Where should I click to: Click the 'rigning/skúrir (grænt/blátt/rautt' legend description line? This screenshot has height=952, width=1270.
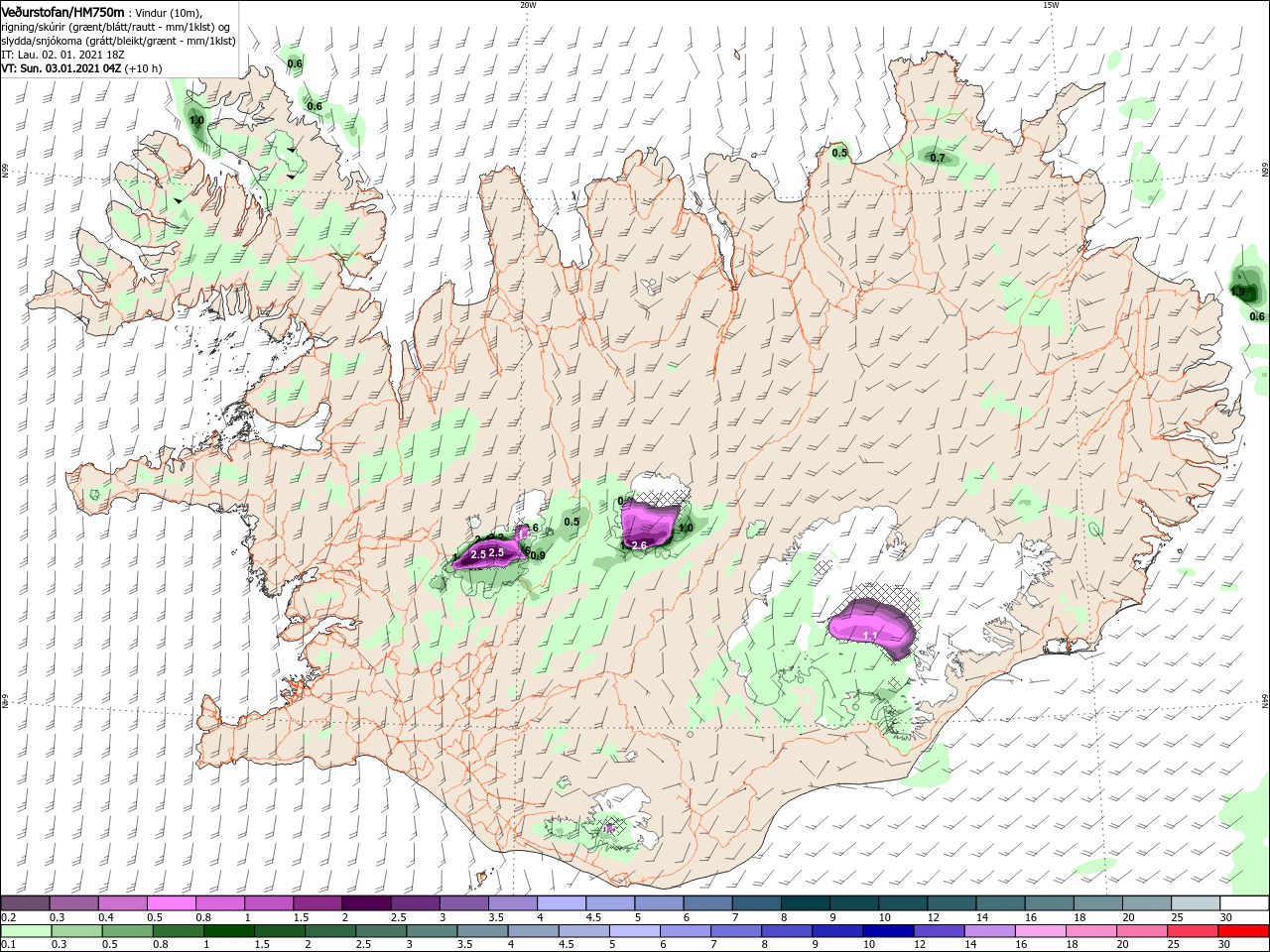click(x=117, y=27)
